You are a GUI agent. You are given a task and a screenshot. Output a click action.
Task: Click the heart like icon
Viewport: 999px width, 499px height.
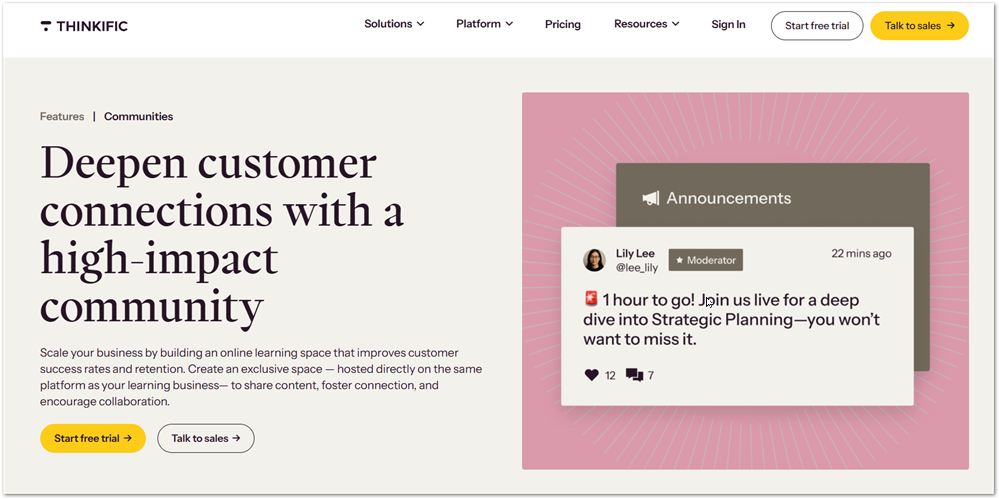tap(591, 375)
